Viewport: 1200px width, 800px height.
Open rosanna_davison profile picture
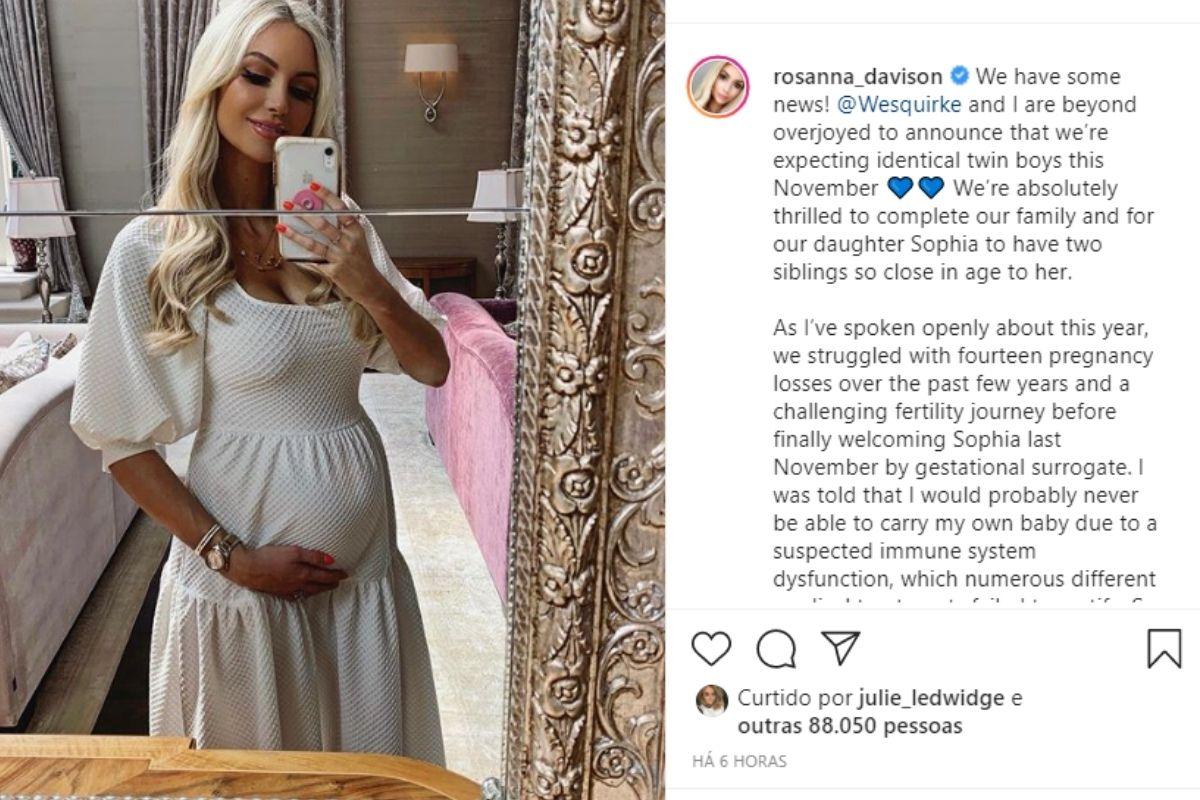coord(718,87)
